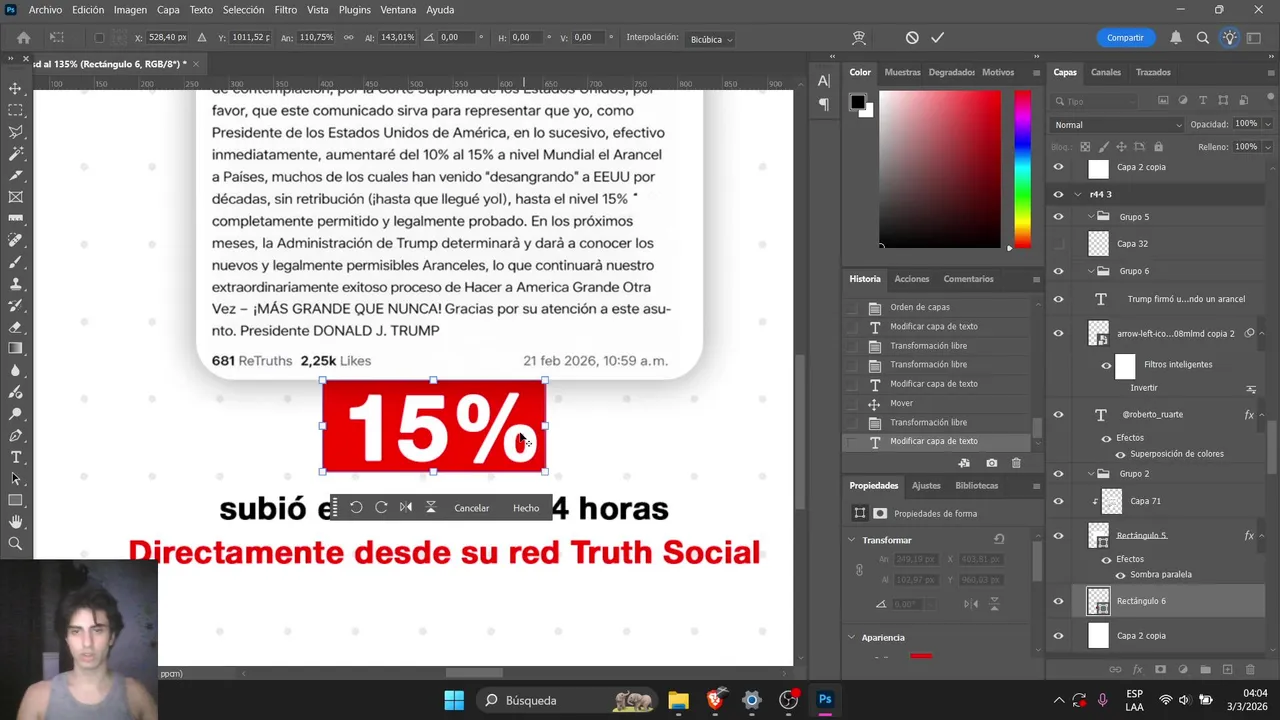This screenshot has height=720, width=1280.
Task: Click Hecho to commit the transform
Action: (x=526, y=508)
